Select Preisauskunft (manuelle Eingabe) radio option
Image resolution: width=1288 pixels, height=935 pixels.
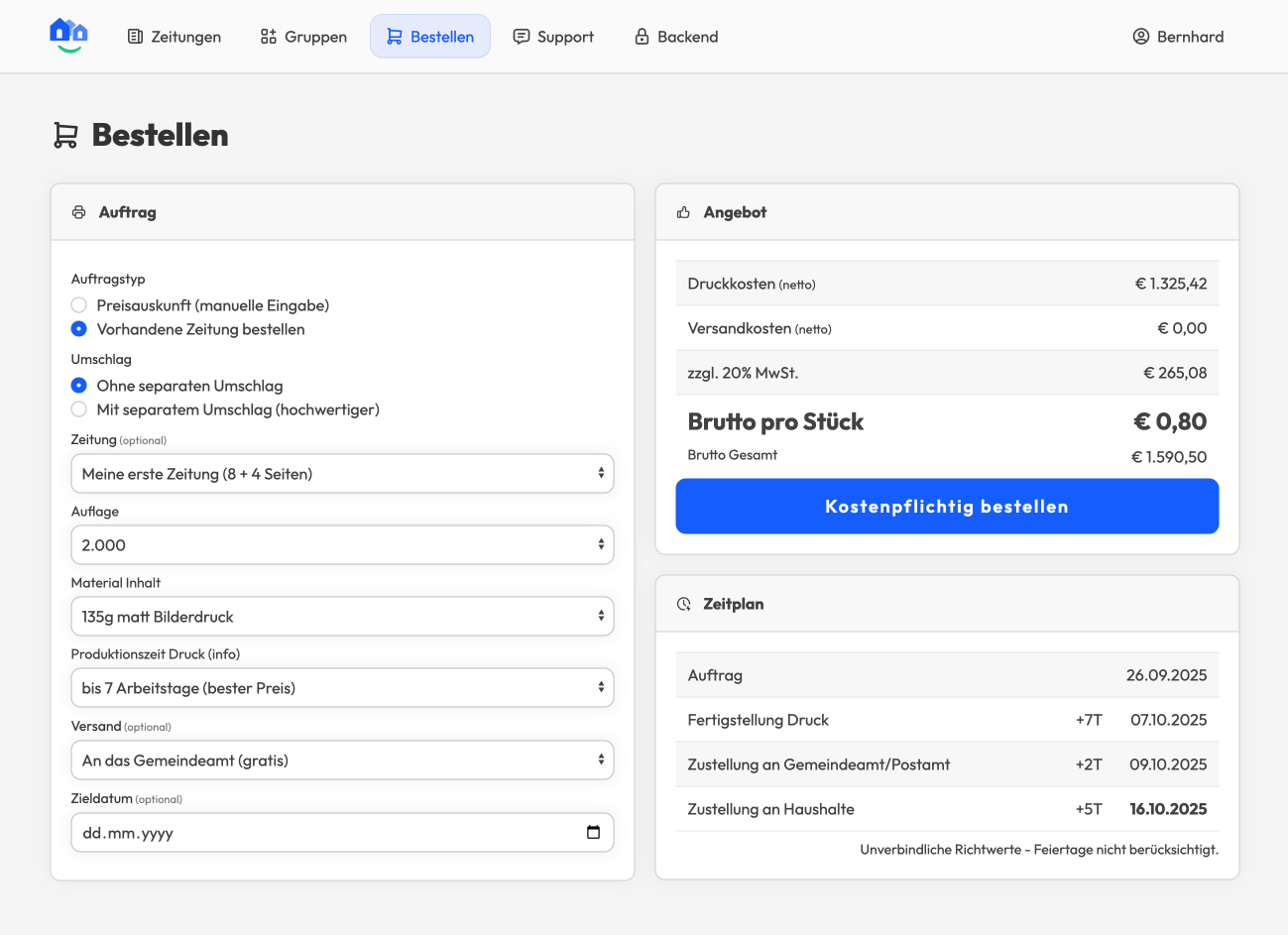click(79, 305)
